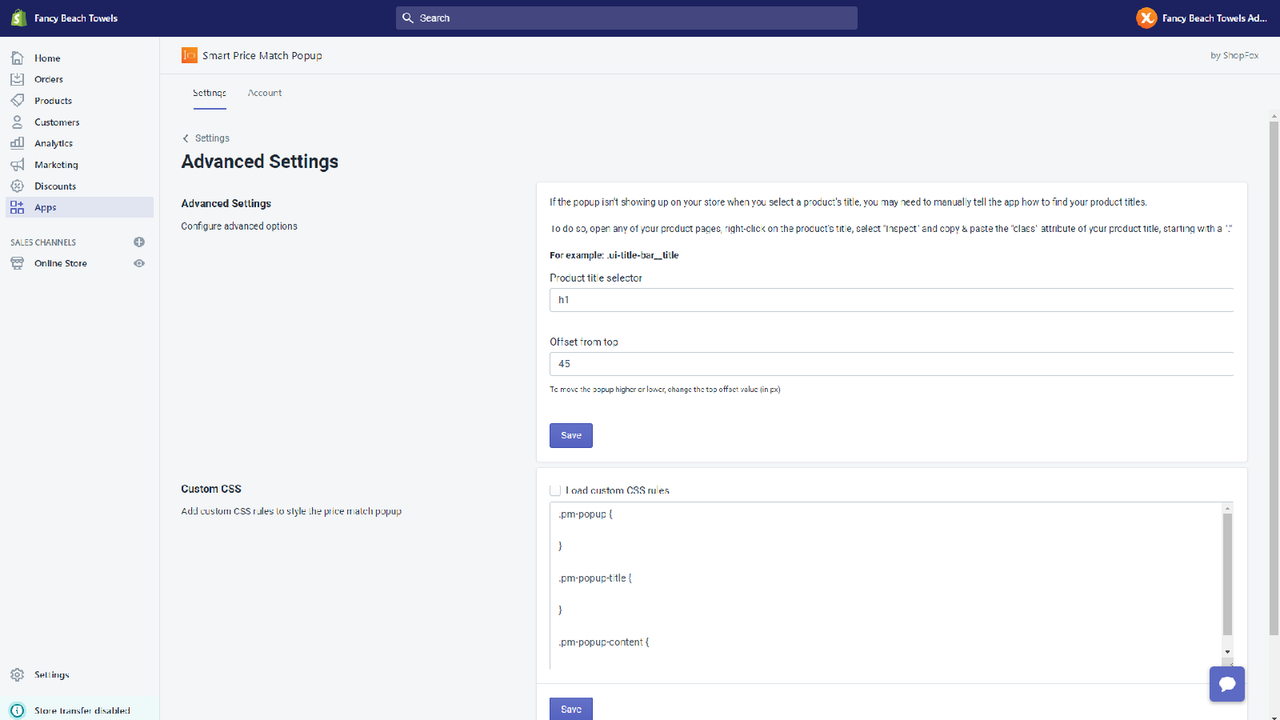Save the Advanced Settings changes

(570, 435)
